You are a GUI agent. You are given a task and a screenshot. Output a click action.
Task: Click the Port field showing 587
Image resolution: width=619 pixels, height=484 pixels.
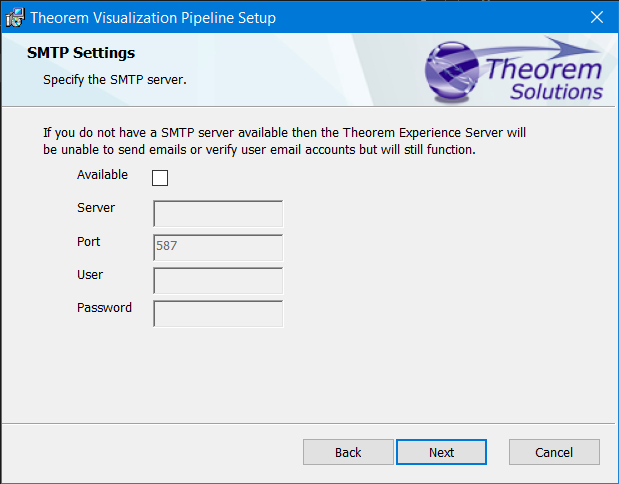tap(218, 247)
